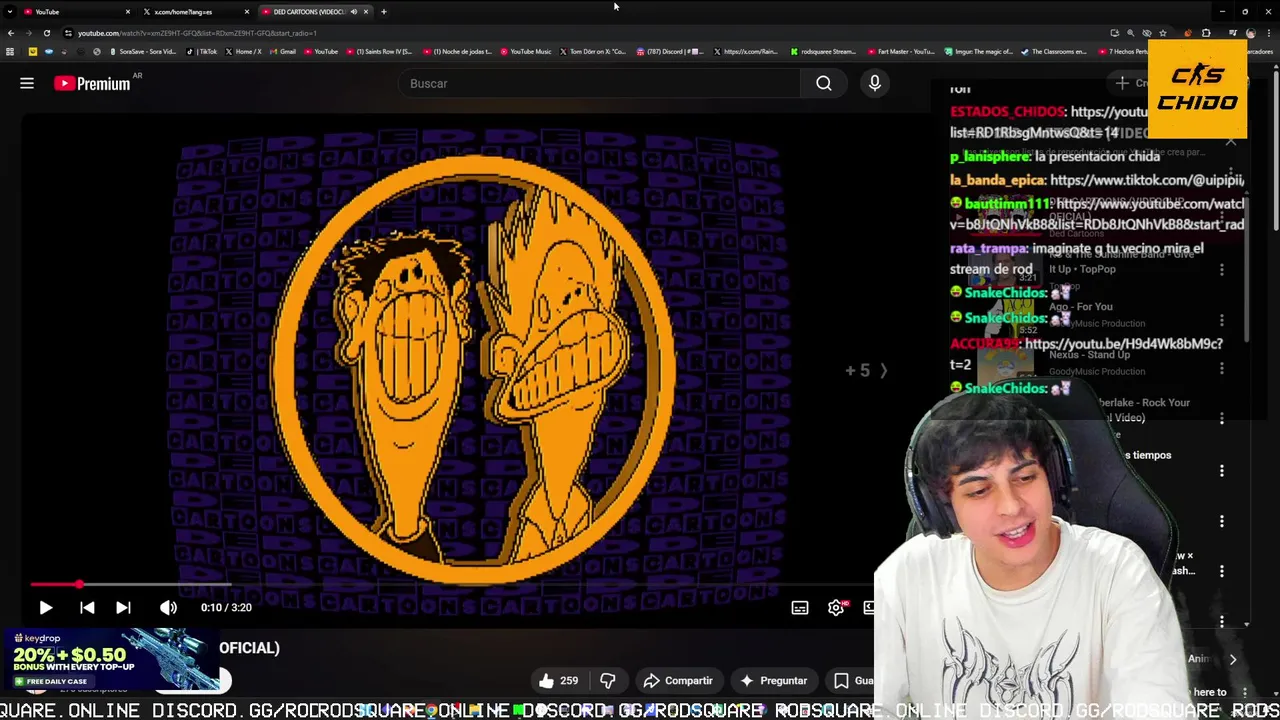Click the +5 seek forward indicator
1280x720 pixels.
click(866, 370)
